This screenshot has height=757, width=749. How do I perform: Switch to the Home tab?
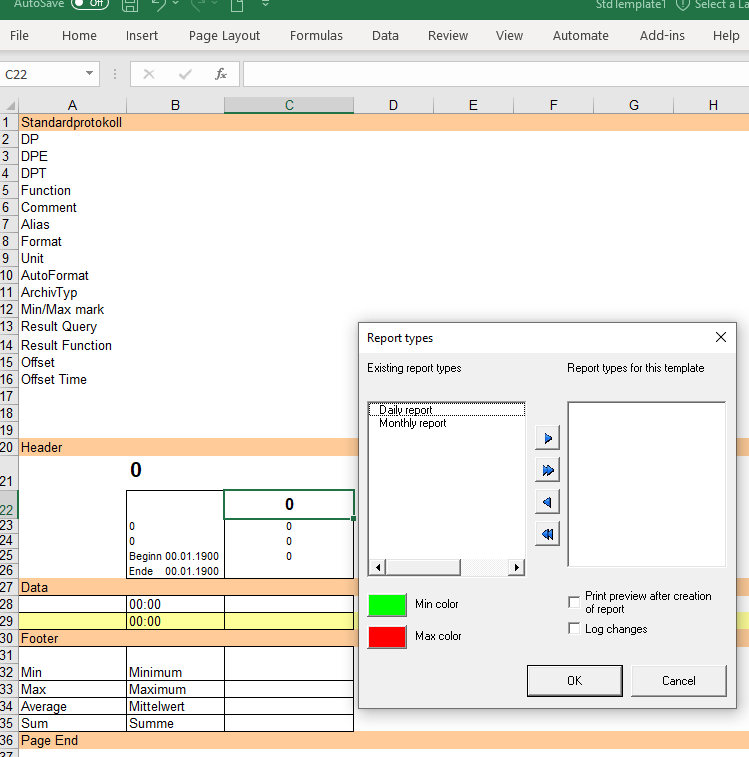pyautogui.click(x=79, y=35)
